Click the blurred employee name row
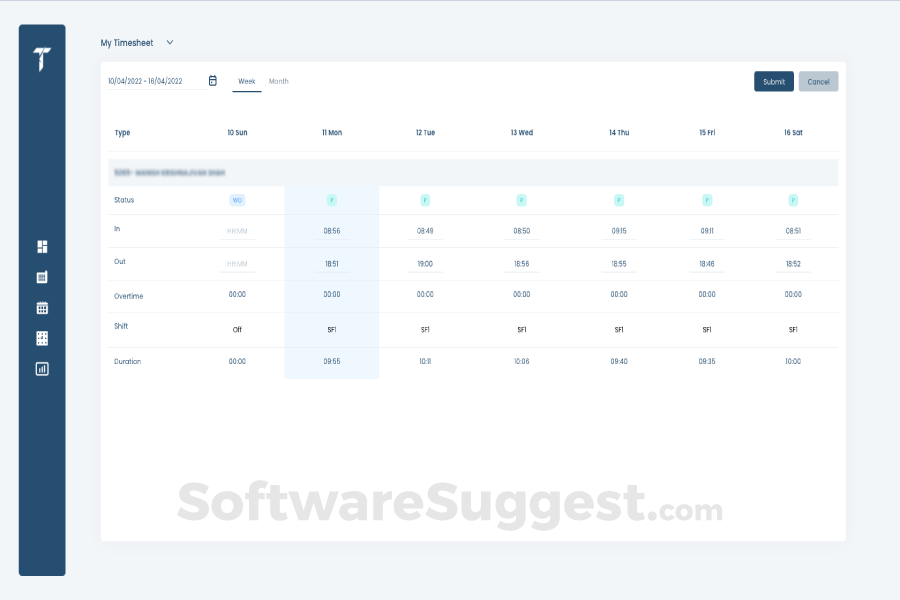Screen dimensions: 900x600 point(473,172)
